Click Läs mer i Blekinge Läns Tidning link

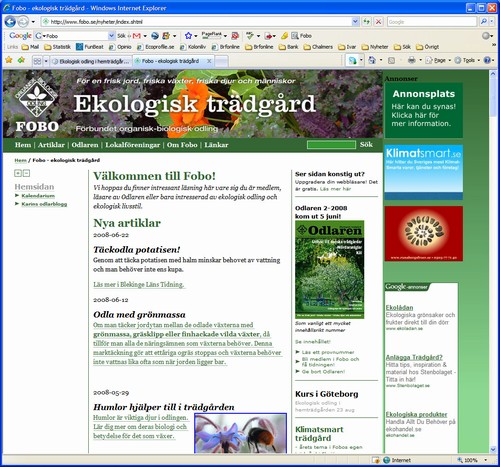[x=139, y=285]
